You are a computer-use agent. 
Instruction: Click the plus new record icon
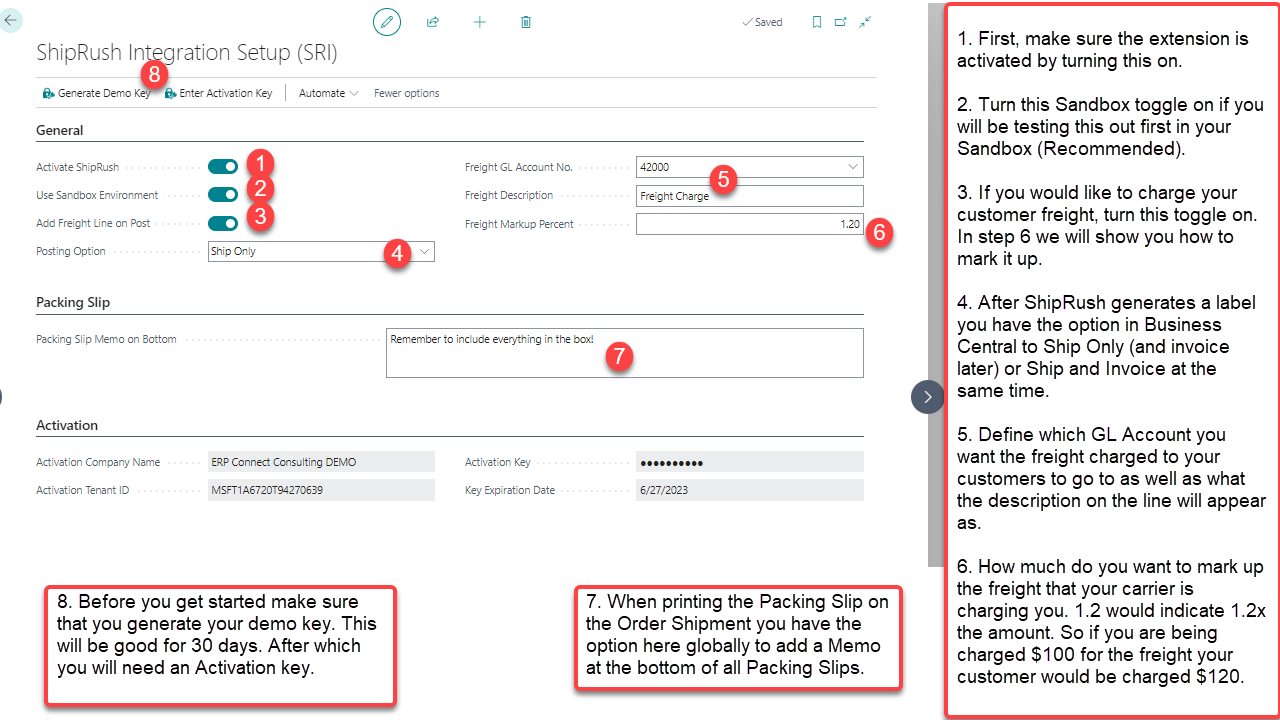point(480,21)
